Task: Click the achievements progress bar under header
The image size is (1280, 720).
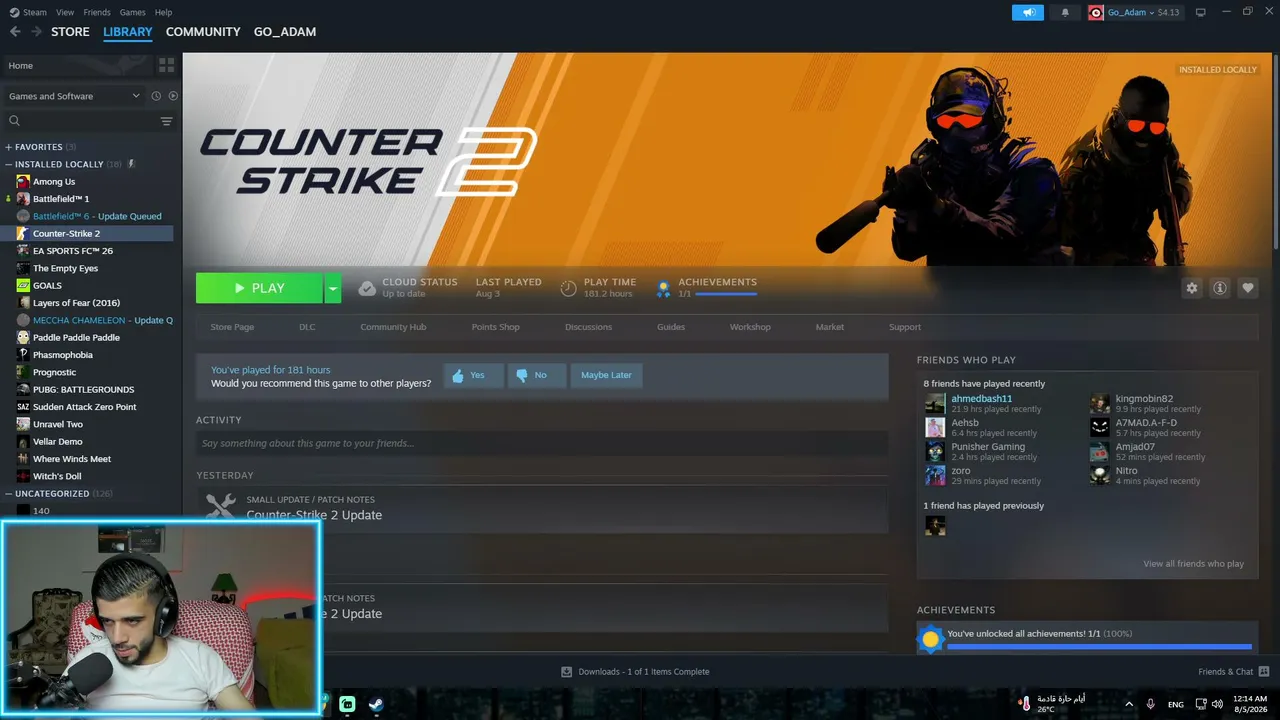Action: tap(726, 294)
